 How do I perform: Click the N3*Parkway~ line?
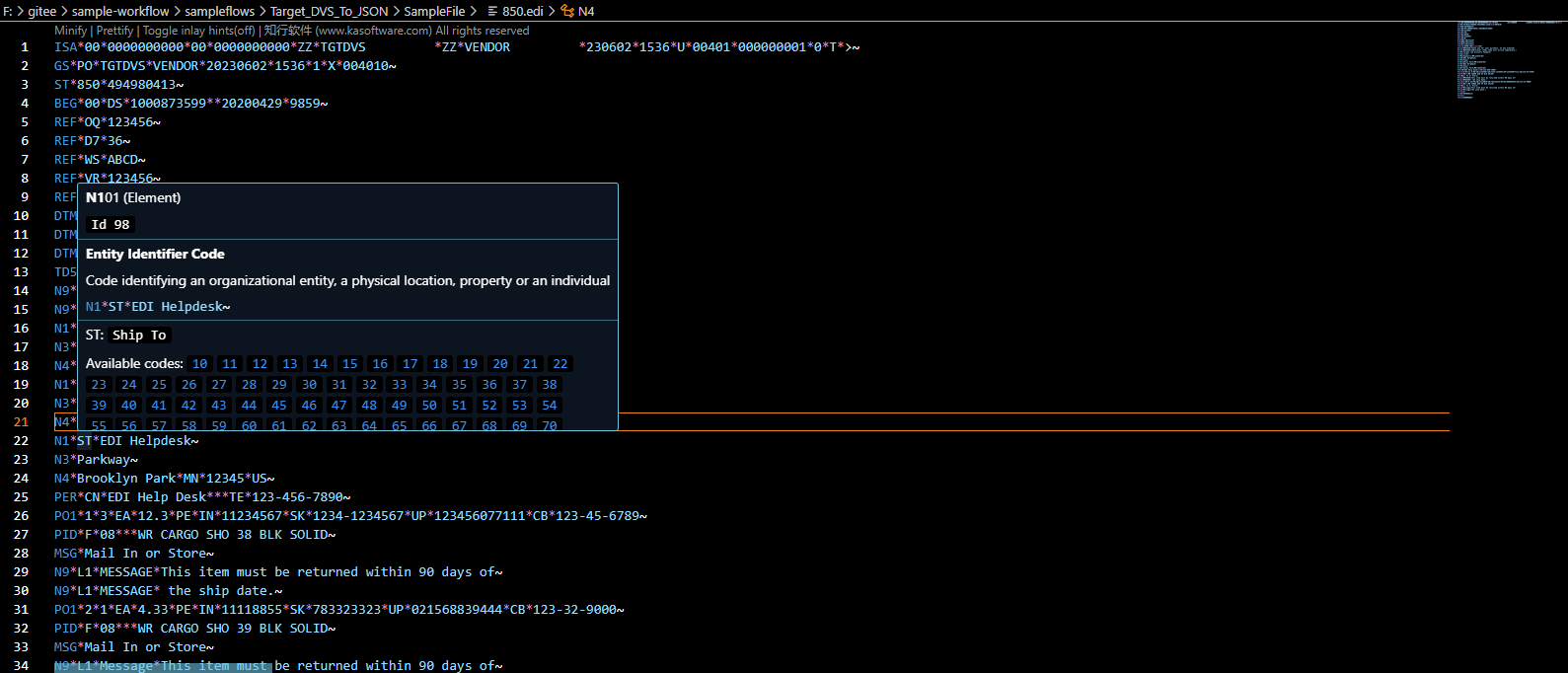tap(96, 460)
